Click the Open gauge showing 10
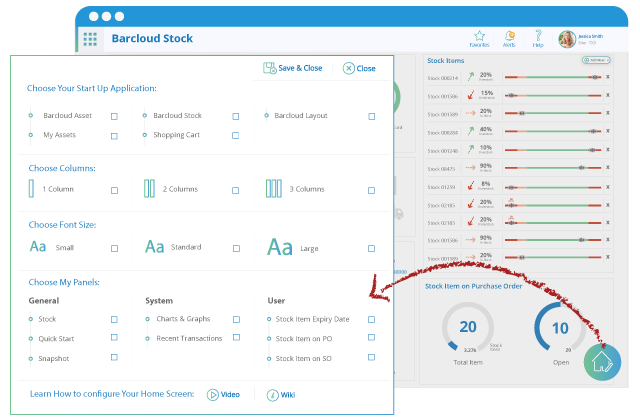The height and width of the screenshot is (419, 640). point(560,328)
